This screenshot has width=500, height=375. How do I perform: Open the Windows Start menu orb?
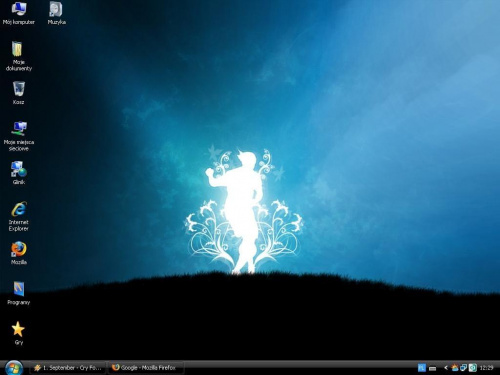click(14, 368)
